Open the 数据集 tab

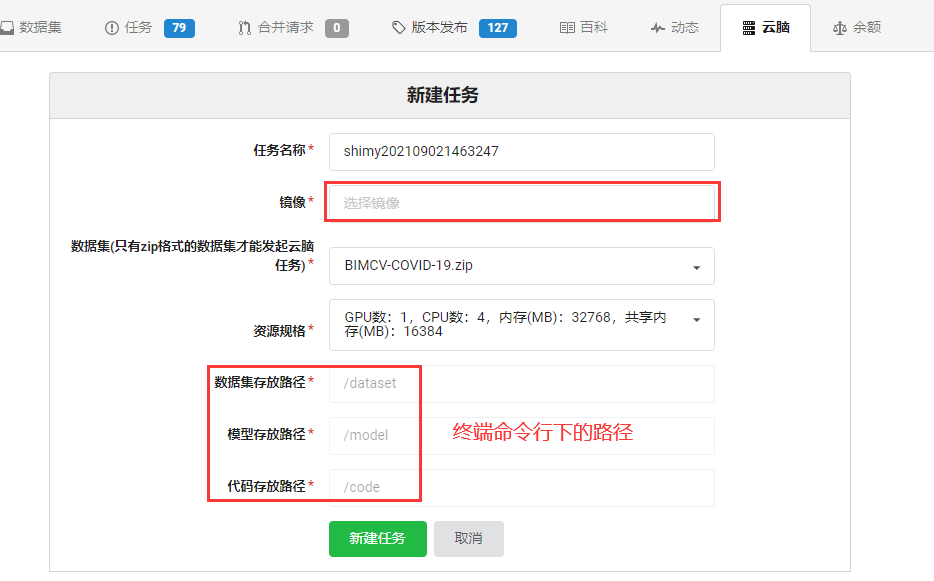[x=31, y=27]
